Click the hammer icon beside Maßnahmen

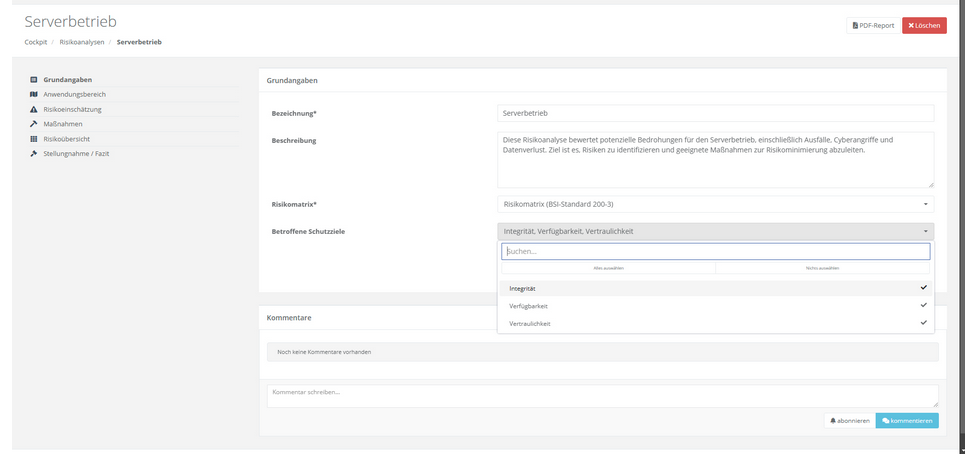click(x=34, y=124)
